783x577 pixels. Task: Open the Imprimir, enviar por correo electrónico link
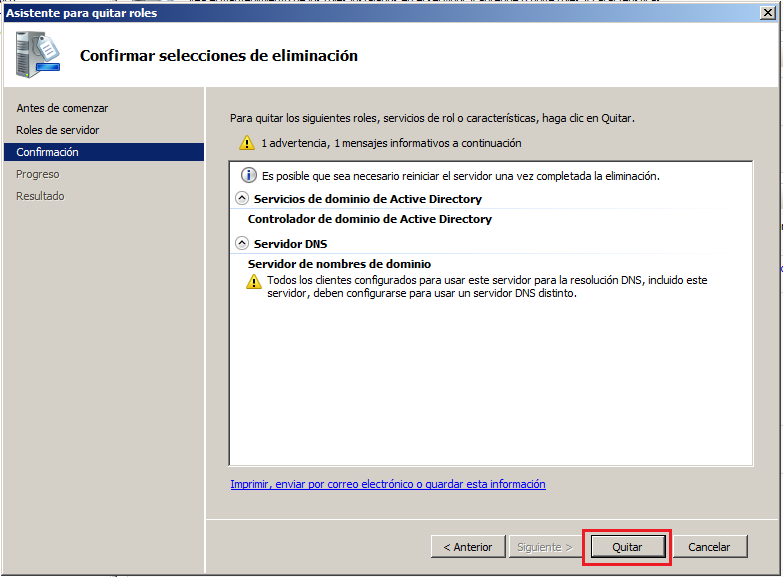point(388,484)
